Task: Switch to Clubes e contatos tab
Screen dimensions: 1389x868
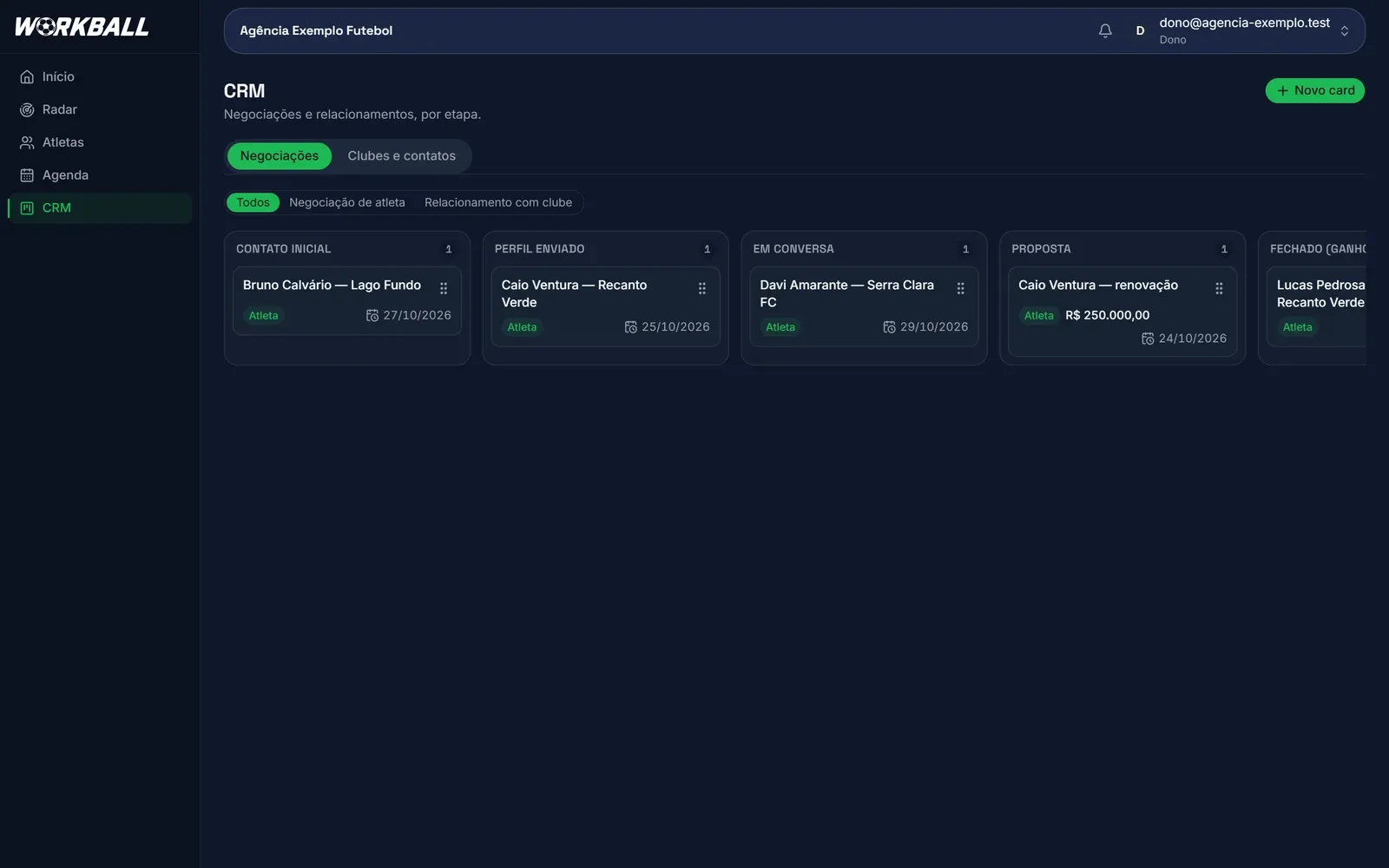Action: tap(402, 156)
